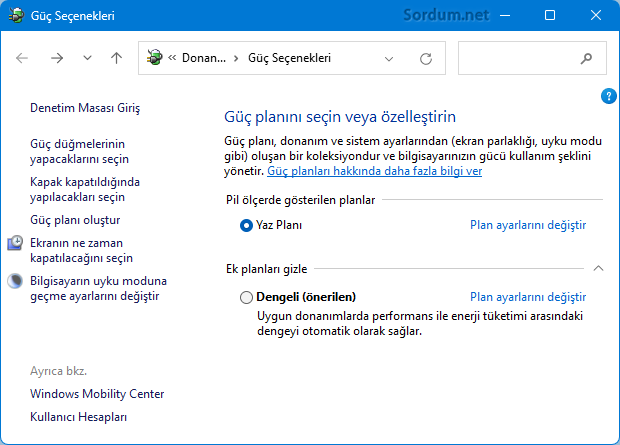Image resolution: width=620 pixels, height=445 pixels.
Task: Maximize the Güç Seçenekleri window
Action: [x=550, y=15]
